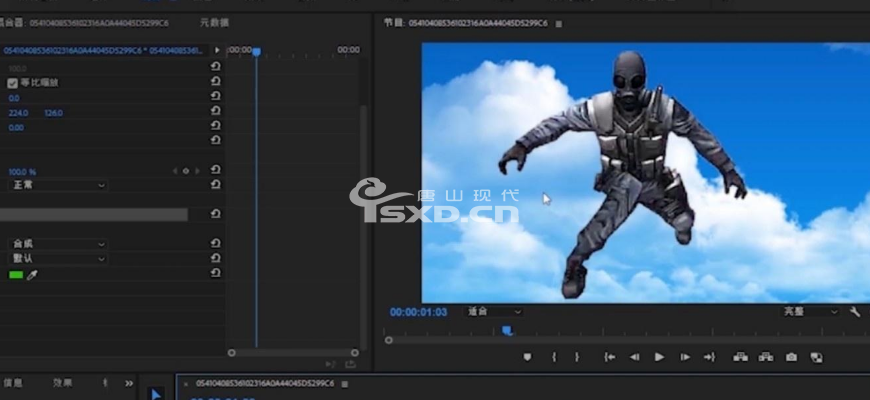Select the 节目 Program monitor tab
Viewport: 870px width, 400px height.
(x=466, y=23)
